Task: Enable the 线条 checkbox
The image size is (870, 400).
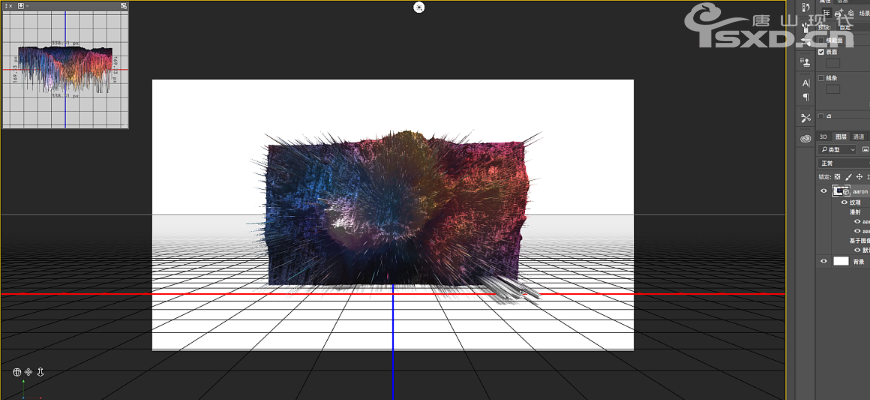Action: click(x=822, y=78)
